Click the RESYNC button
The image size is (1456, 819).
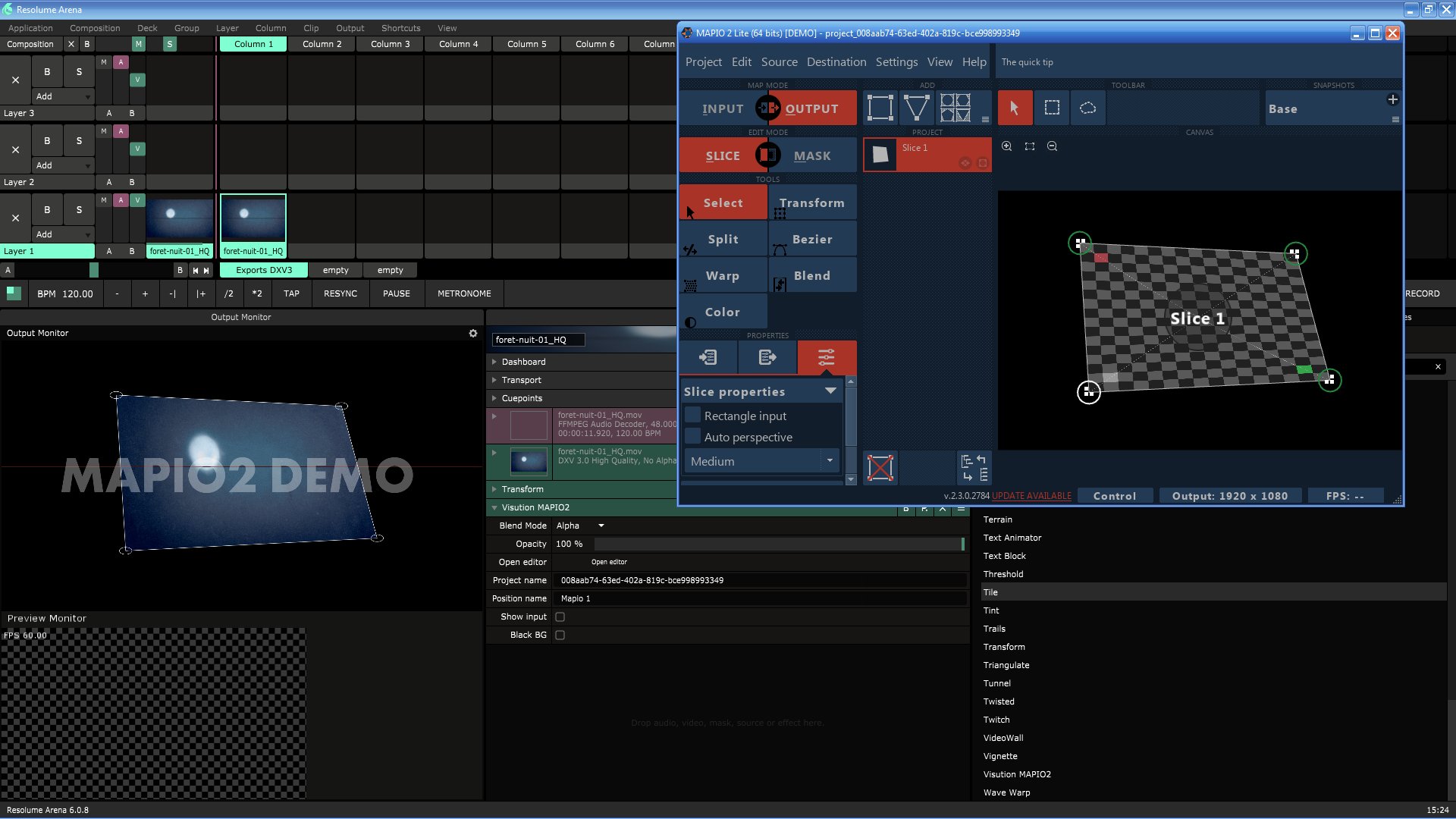tap(340, 293)
